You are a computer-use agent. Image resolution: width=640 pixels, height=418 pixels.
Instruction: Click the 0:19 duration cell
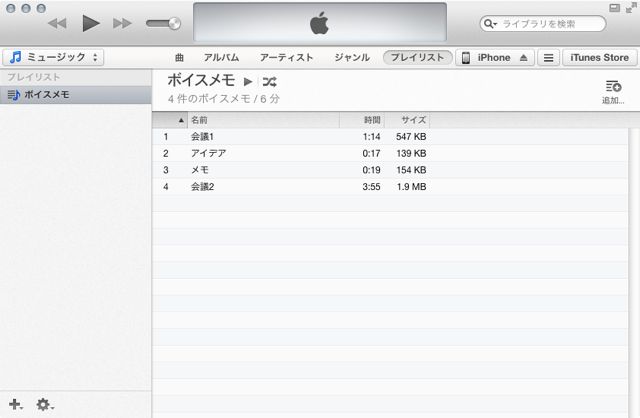point(371,170)
